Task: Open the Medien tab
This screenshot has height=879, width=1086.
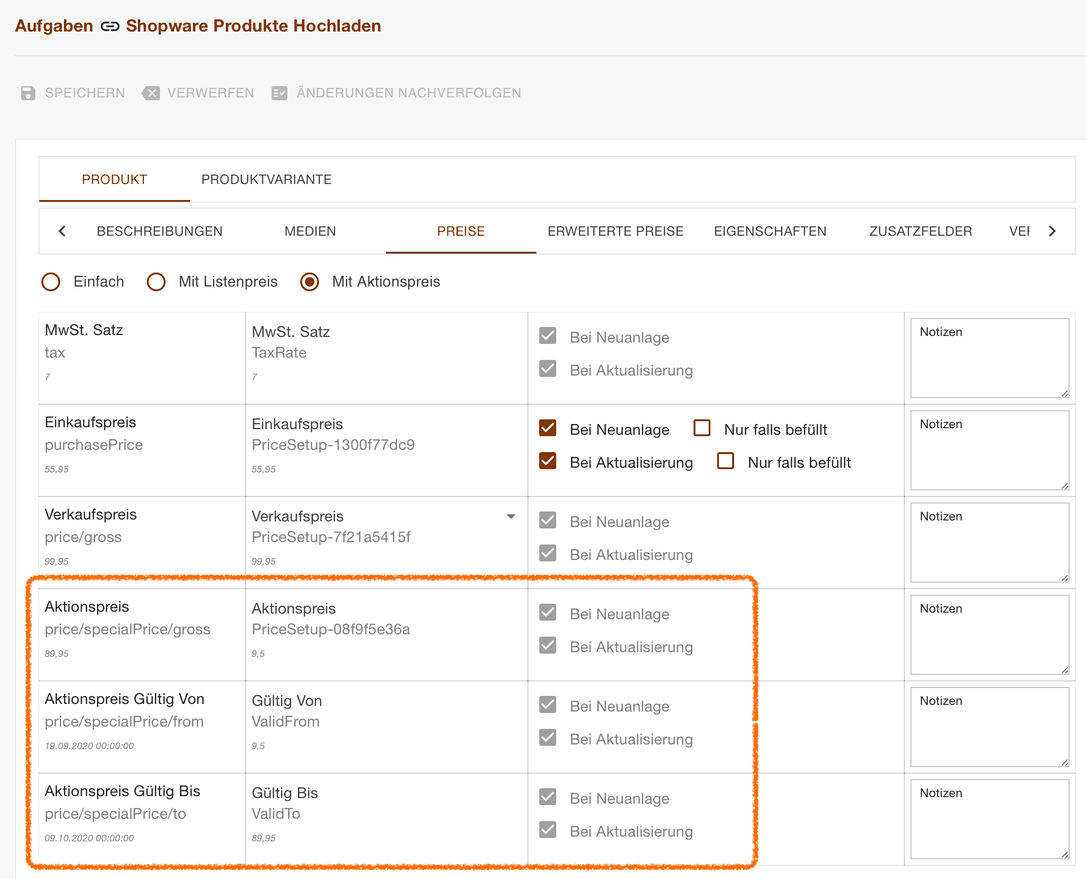Action: [x=310, y=231]
